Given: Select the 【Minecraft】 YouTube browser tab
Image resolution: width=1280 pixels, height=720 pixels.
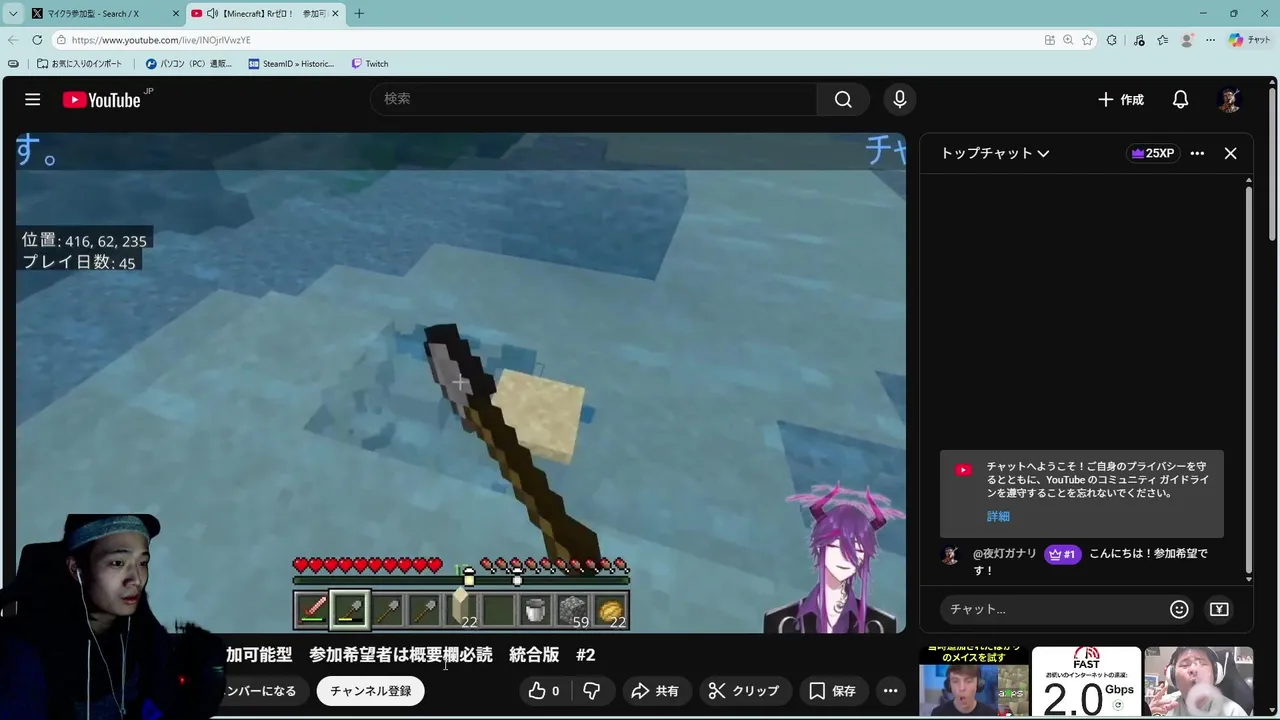Looking at the screenshot, I should click(x=265, y=13).
